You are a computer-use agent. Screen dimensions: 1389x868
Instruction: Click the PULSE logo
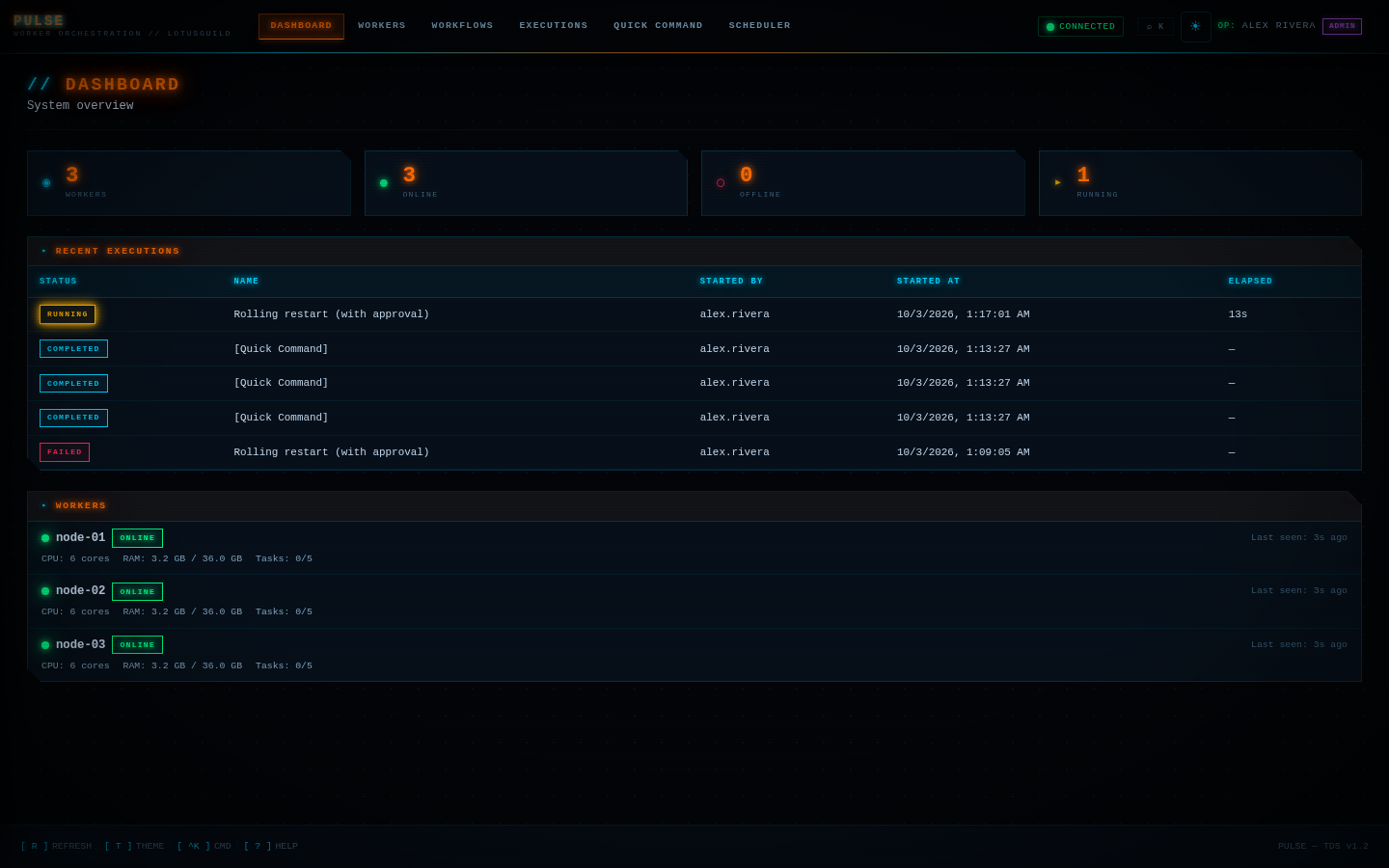pyautogui.click(x=39, y=21)
